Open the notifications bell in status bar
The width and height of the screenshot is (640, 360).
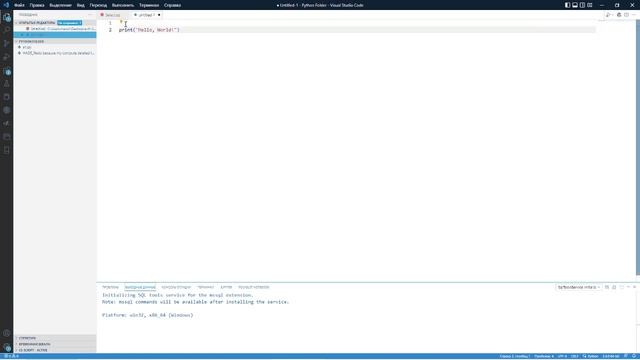click(x=634, y=356)
